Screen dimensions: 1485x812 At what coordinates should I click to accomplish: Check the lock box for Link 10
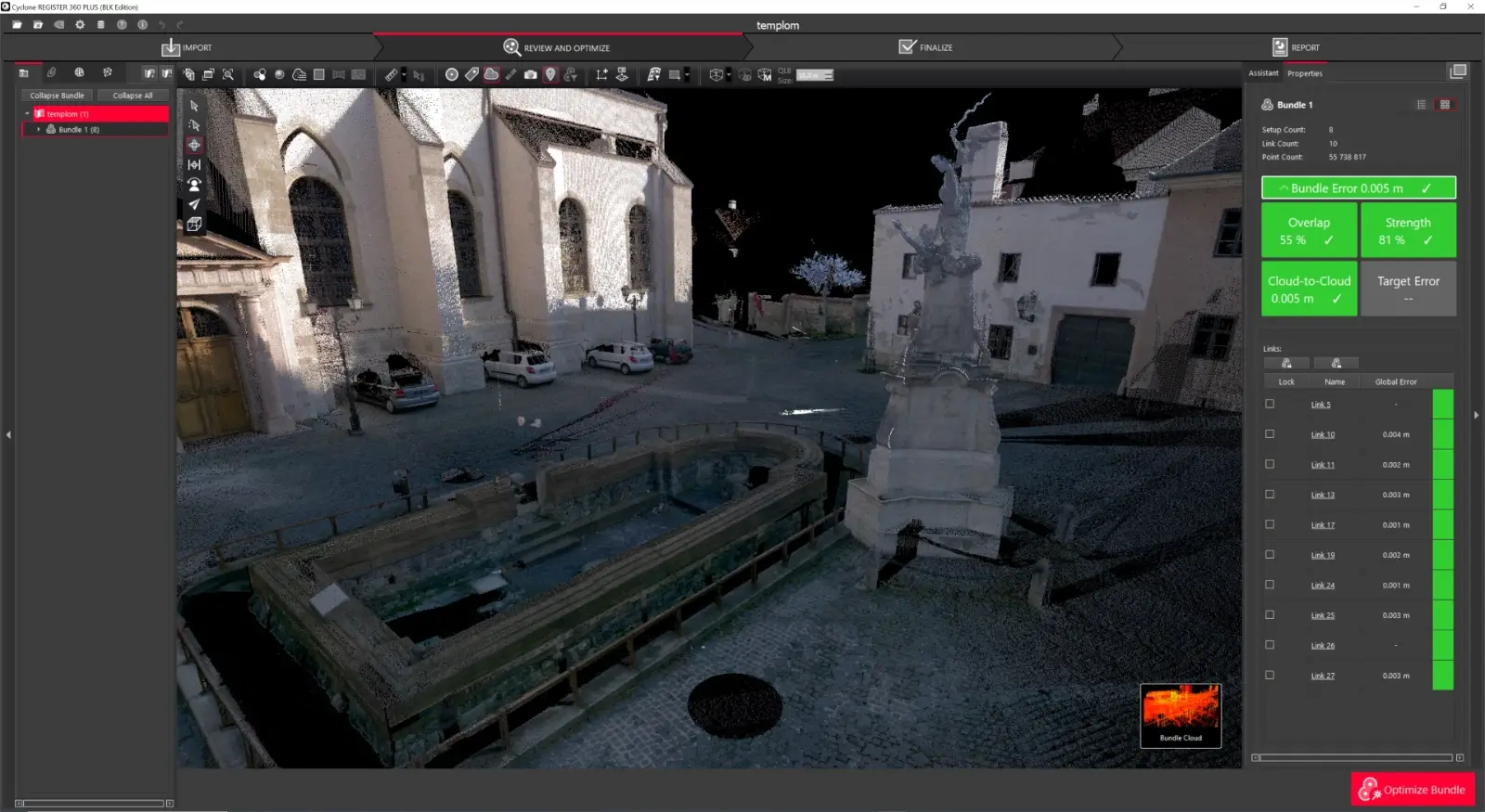click(1270, 434)
